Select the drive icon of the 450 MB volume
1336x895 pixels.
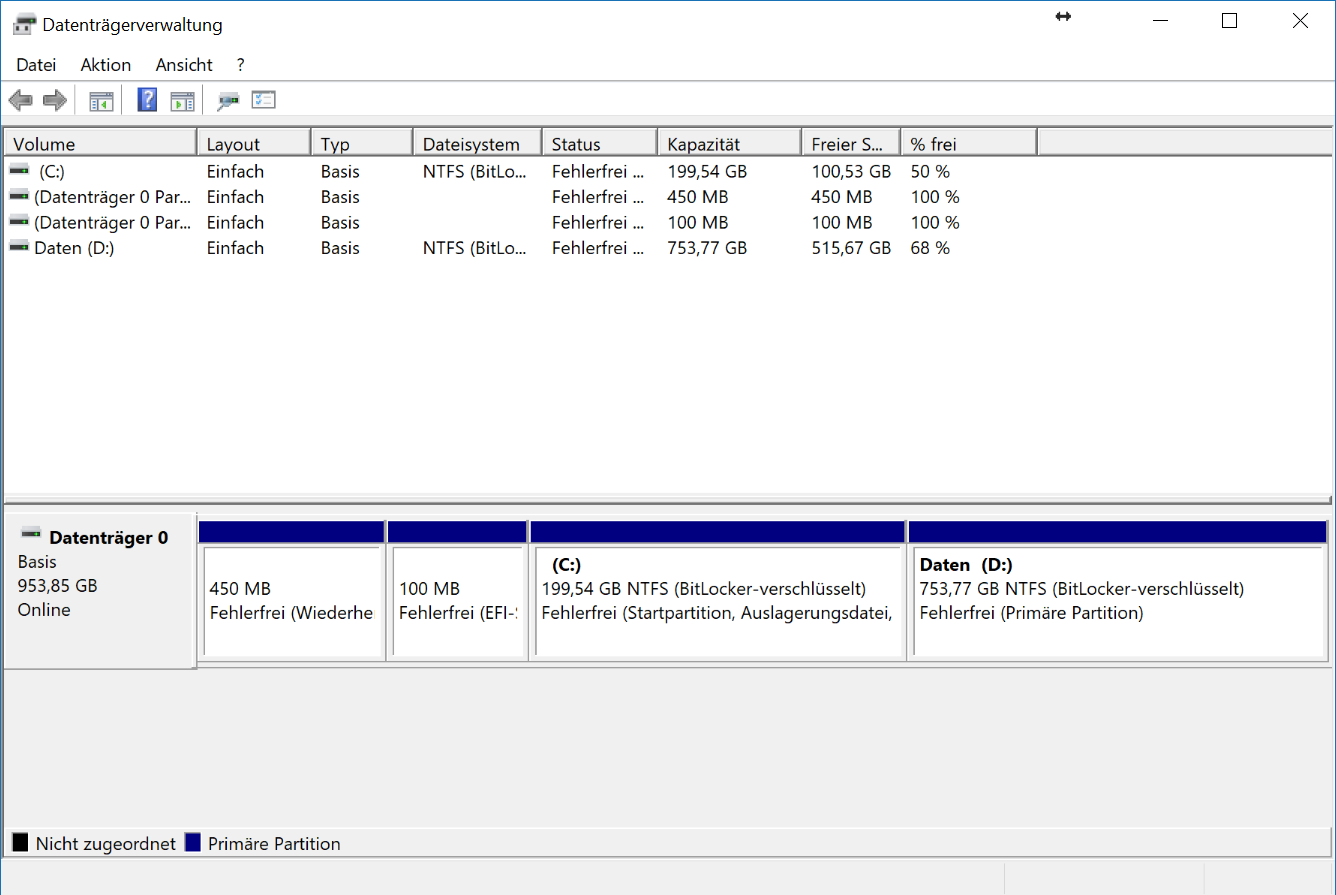(x=18, y=196)
